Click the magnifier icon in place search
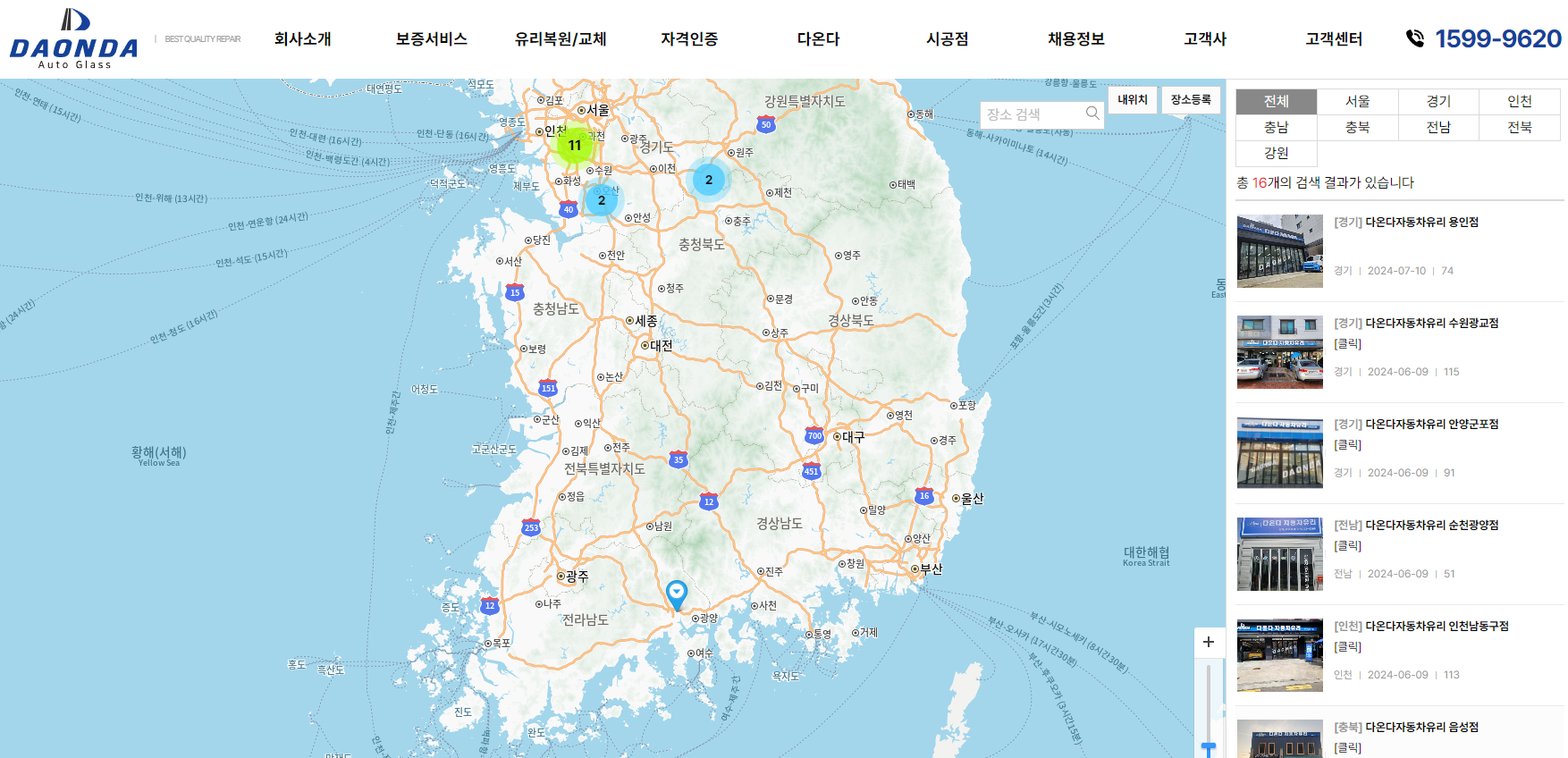The height and width of the screenshot is (758, 1568). (x=1092, y=114)
